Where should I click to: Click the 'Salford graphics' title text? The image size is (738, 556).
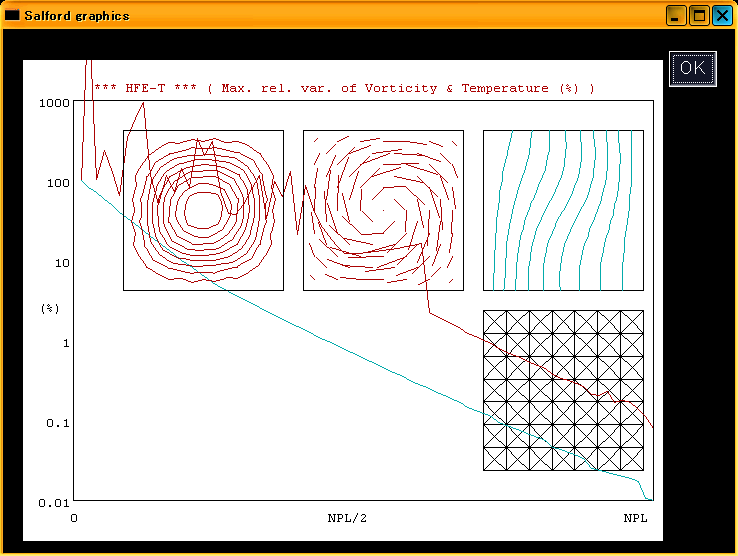point(77,16)
